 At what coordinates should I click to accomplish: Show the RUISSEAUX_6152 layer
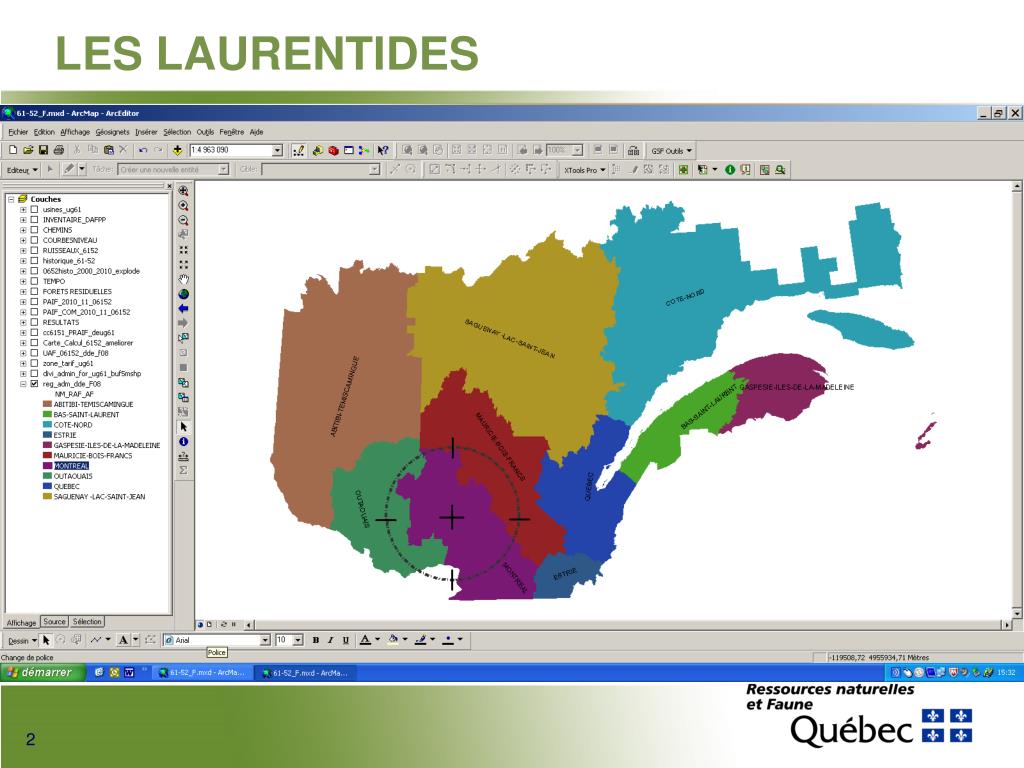pyautogui.click(x=35, y=251)
